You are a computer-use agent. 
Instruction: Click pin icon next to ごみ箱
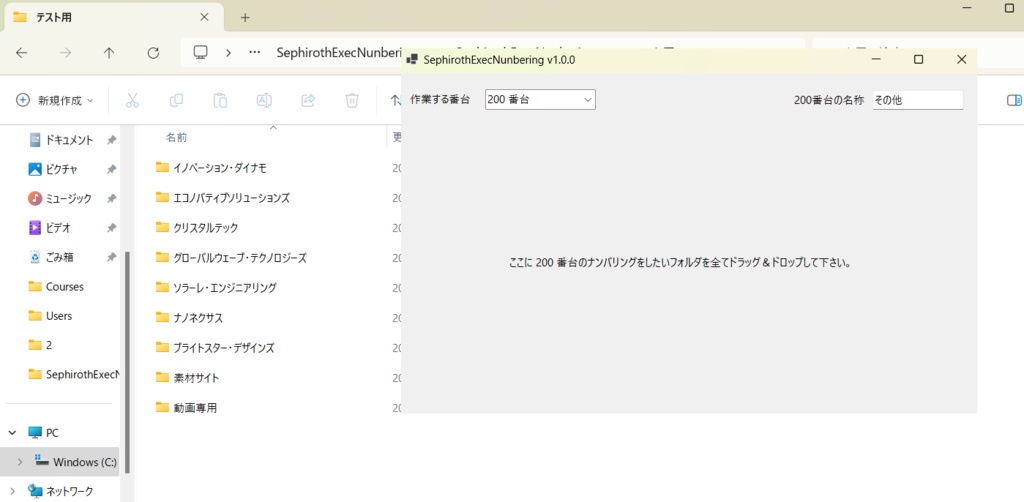(112, 257)
